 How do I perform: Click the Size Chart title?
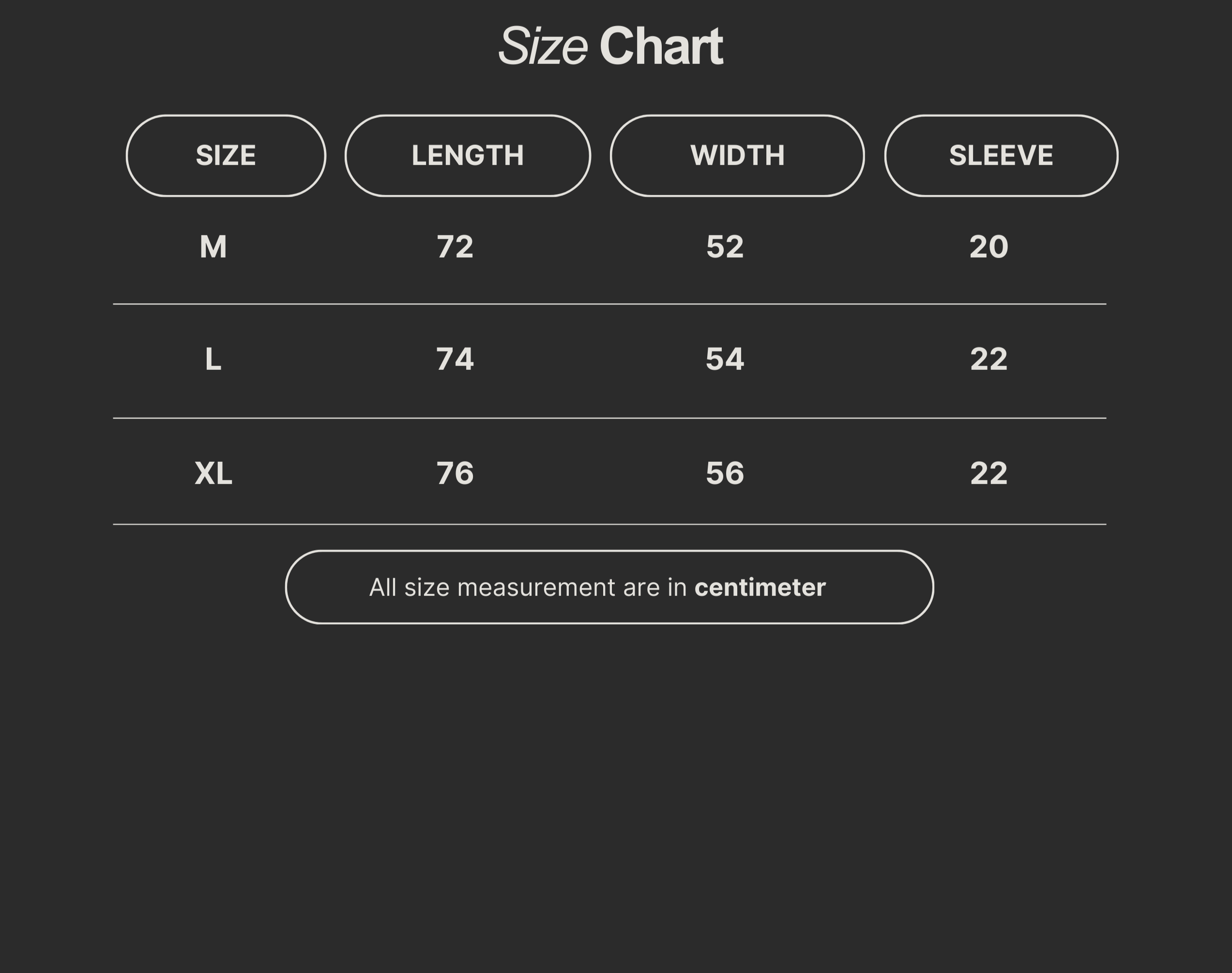tap(610, 46)
